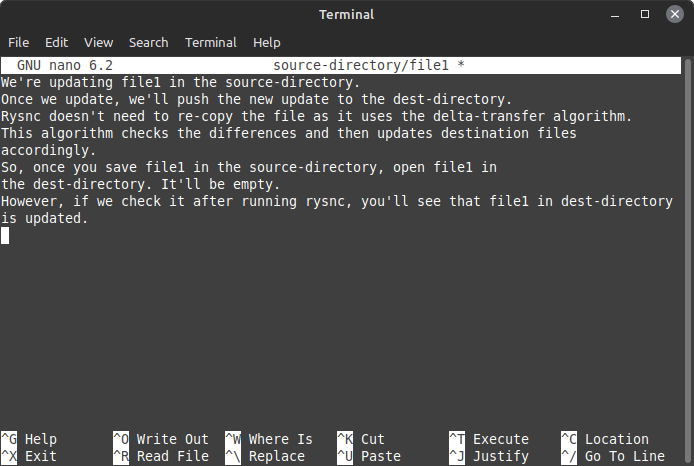Click the ^O Write Out shortcut

160,439
